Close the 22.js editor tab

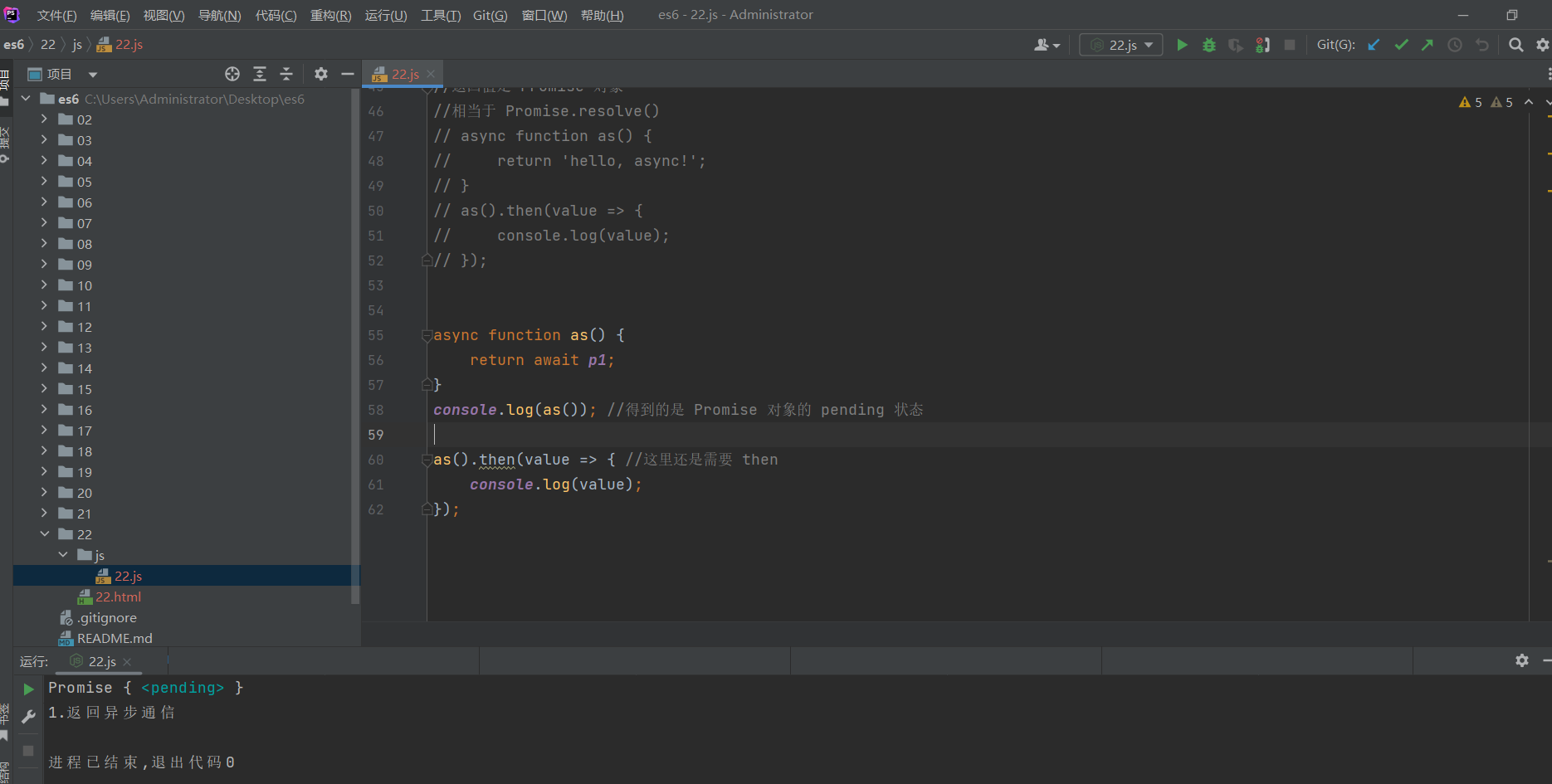click(431, 74)
